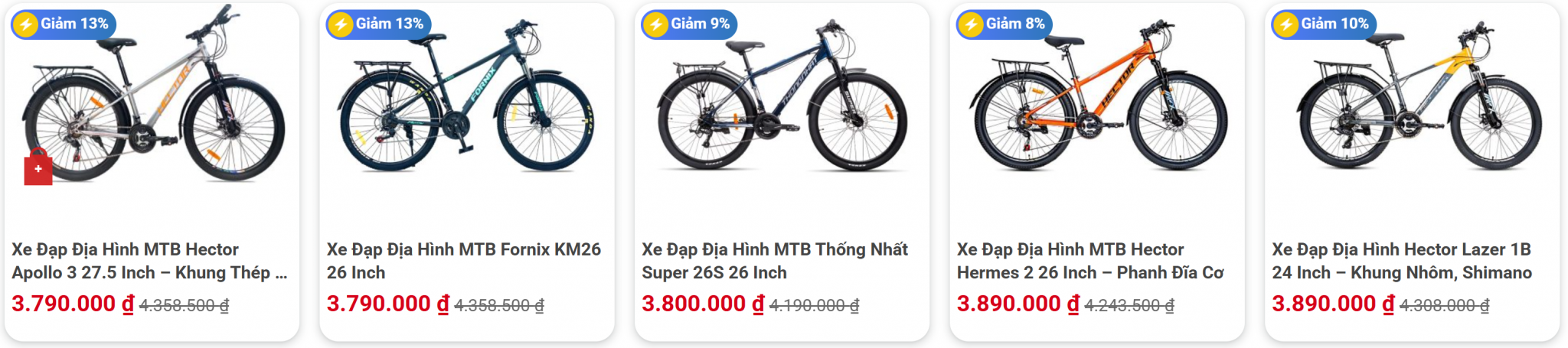
Task: Open the navy Thống Nhất Super 26S bike image
Action: coord(782,99)
